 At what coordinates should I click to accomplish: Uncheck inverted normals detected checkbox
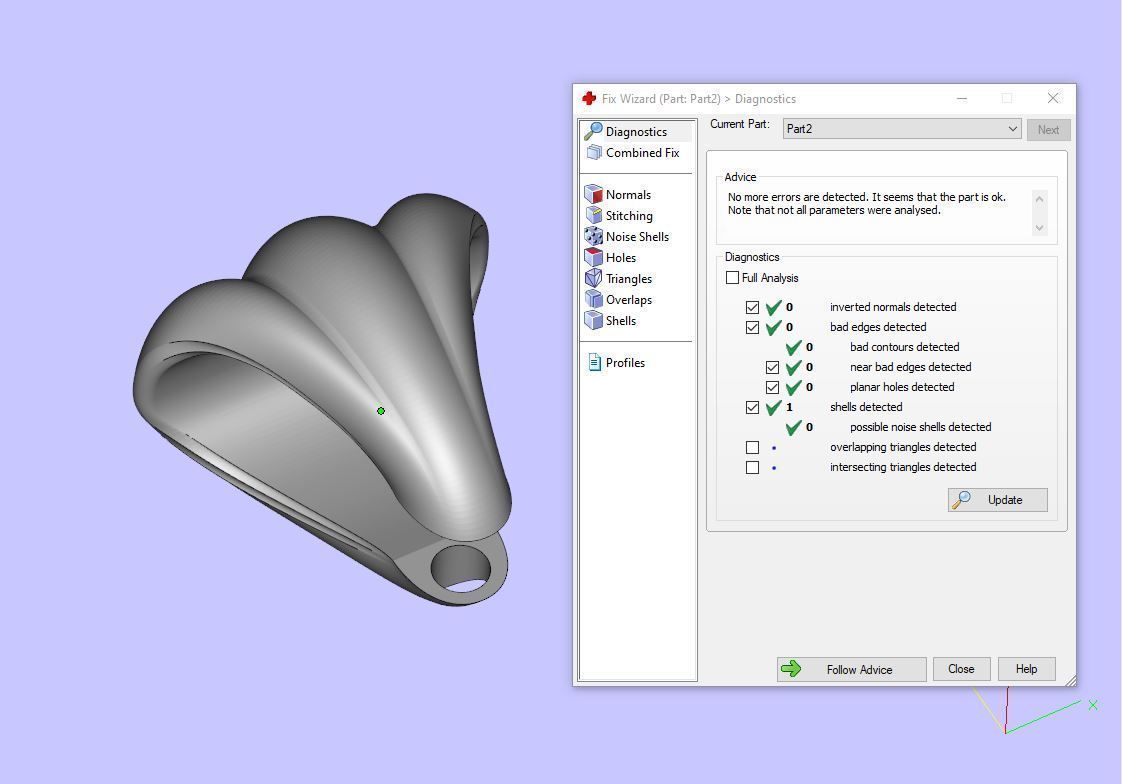click(x=752, y=307)
